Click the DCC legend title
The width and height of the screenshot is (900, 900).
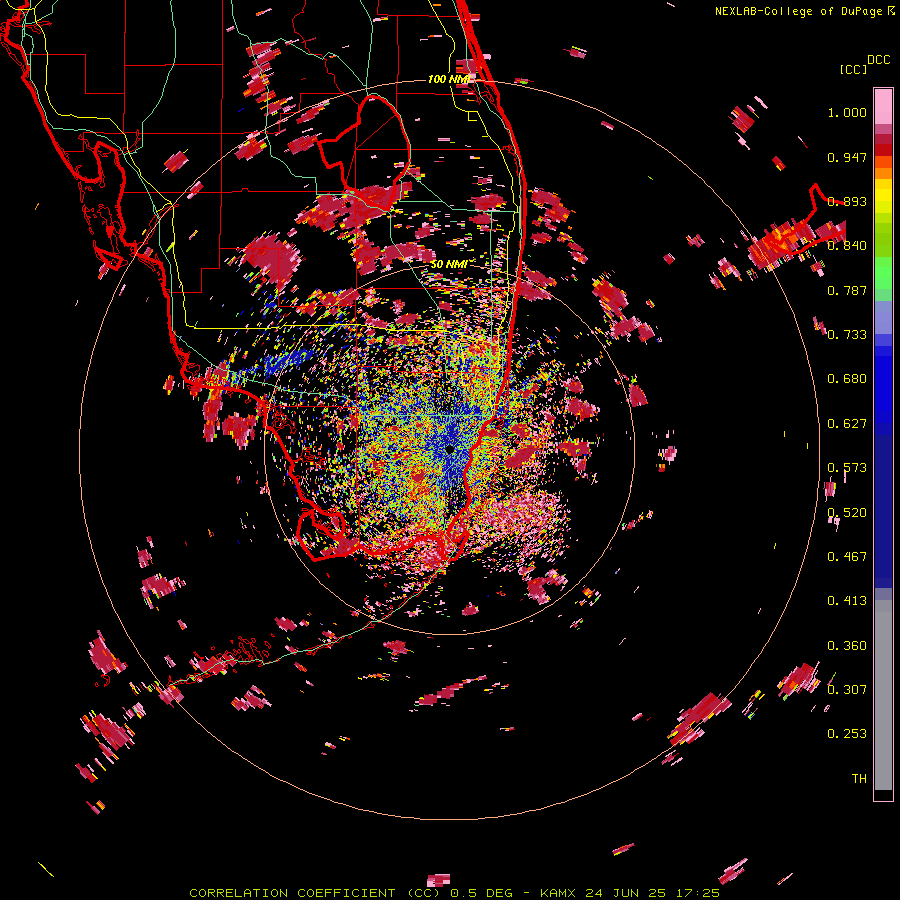coord(878,60)
